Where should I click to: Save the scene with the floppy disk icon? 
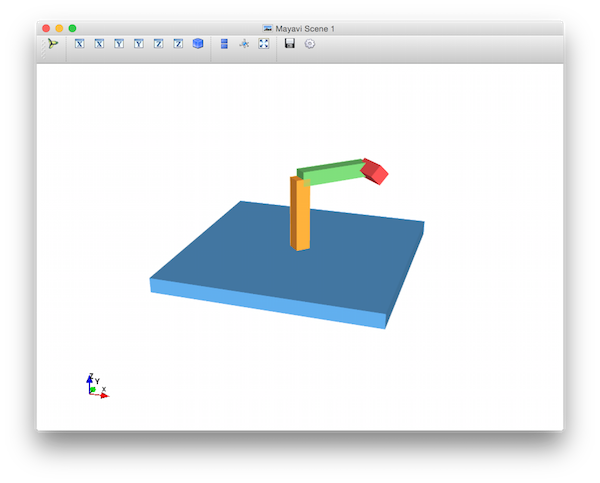click(x=290, y=44)
